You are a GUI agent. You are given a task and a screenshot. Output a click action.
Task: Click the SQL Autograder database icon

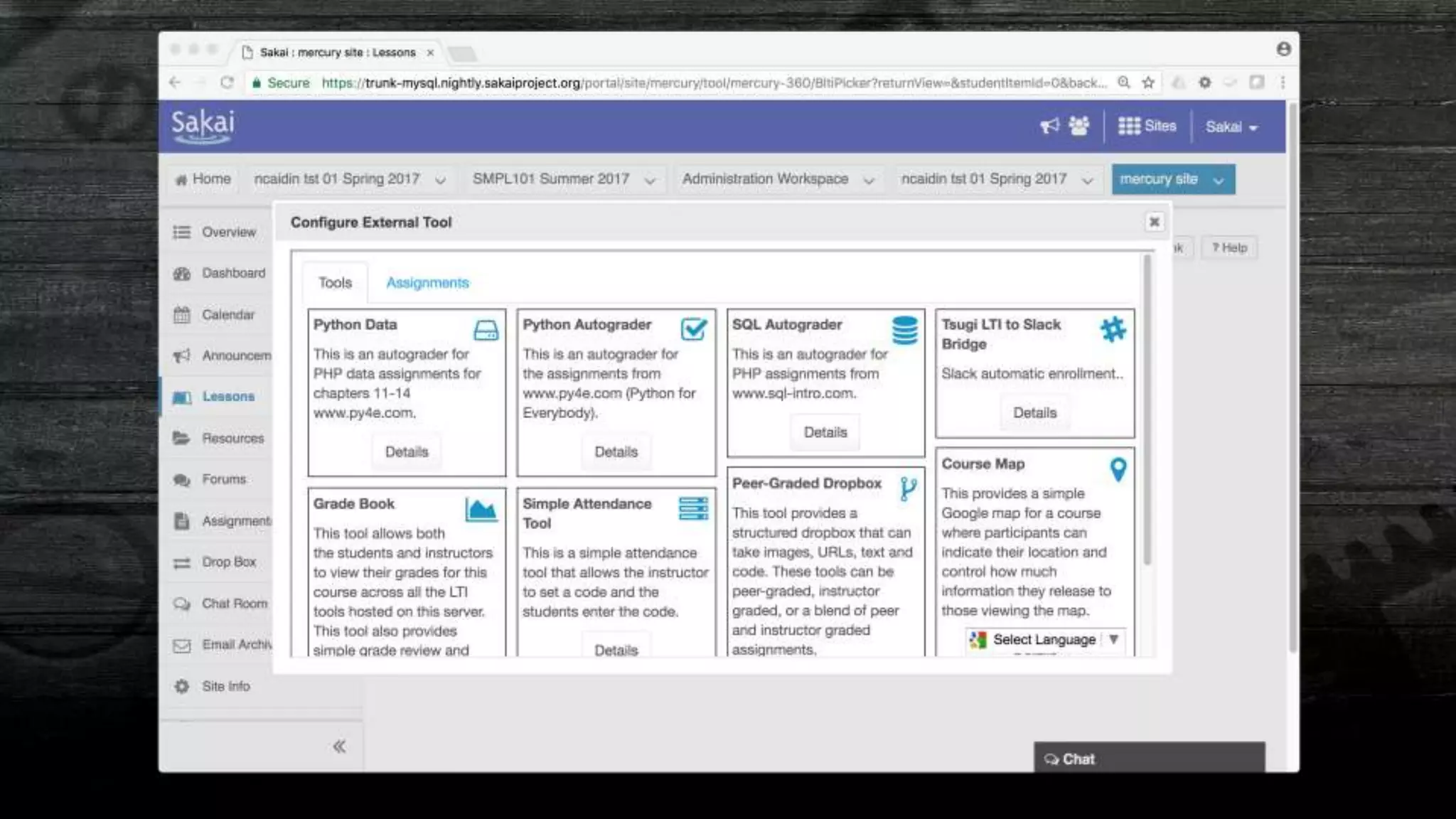[904, 331]
